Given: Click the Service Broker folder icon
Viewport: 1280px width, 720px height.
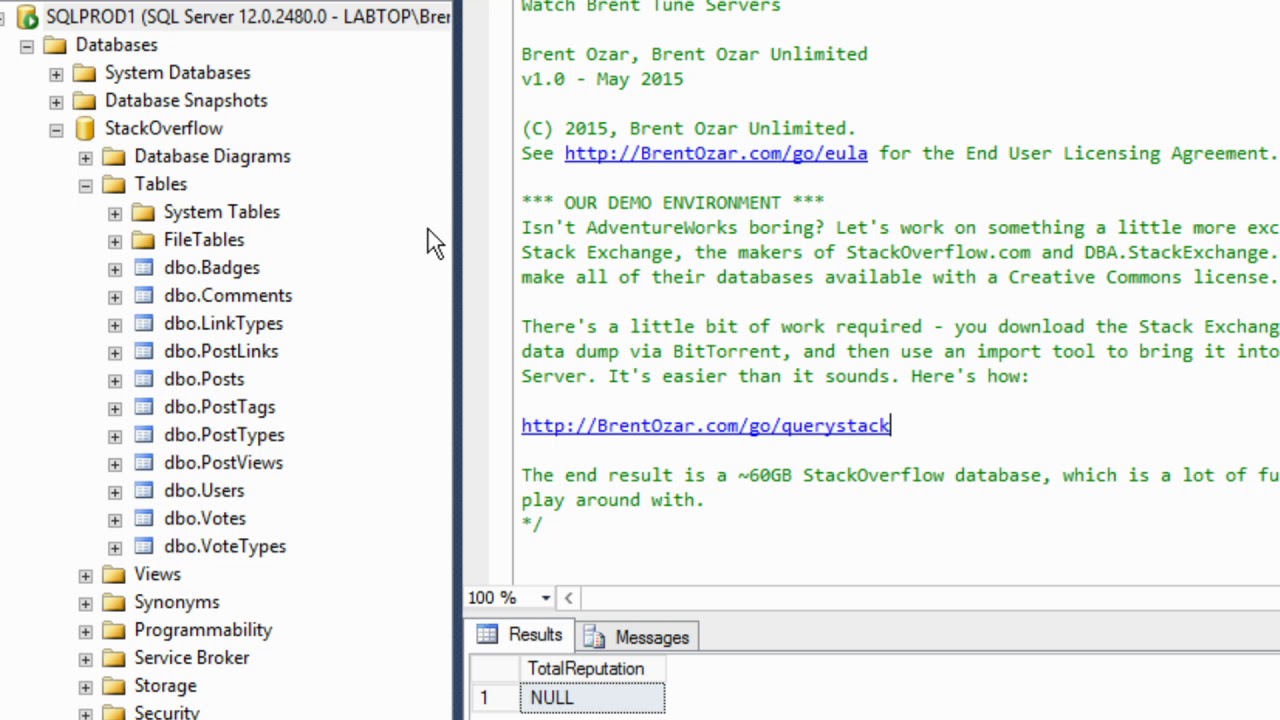Looking at the screenshot, I should click(x=114, y=658).
